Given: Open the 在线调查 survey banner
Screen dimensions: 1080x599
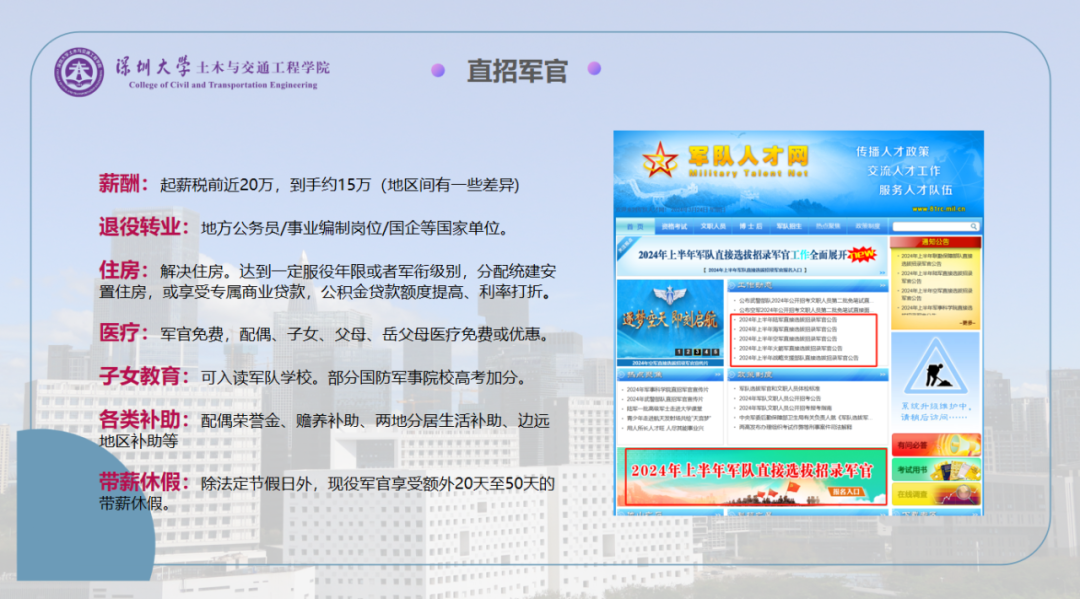Looking at the screenshot, I should point(935,494).
